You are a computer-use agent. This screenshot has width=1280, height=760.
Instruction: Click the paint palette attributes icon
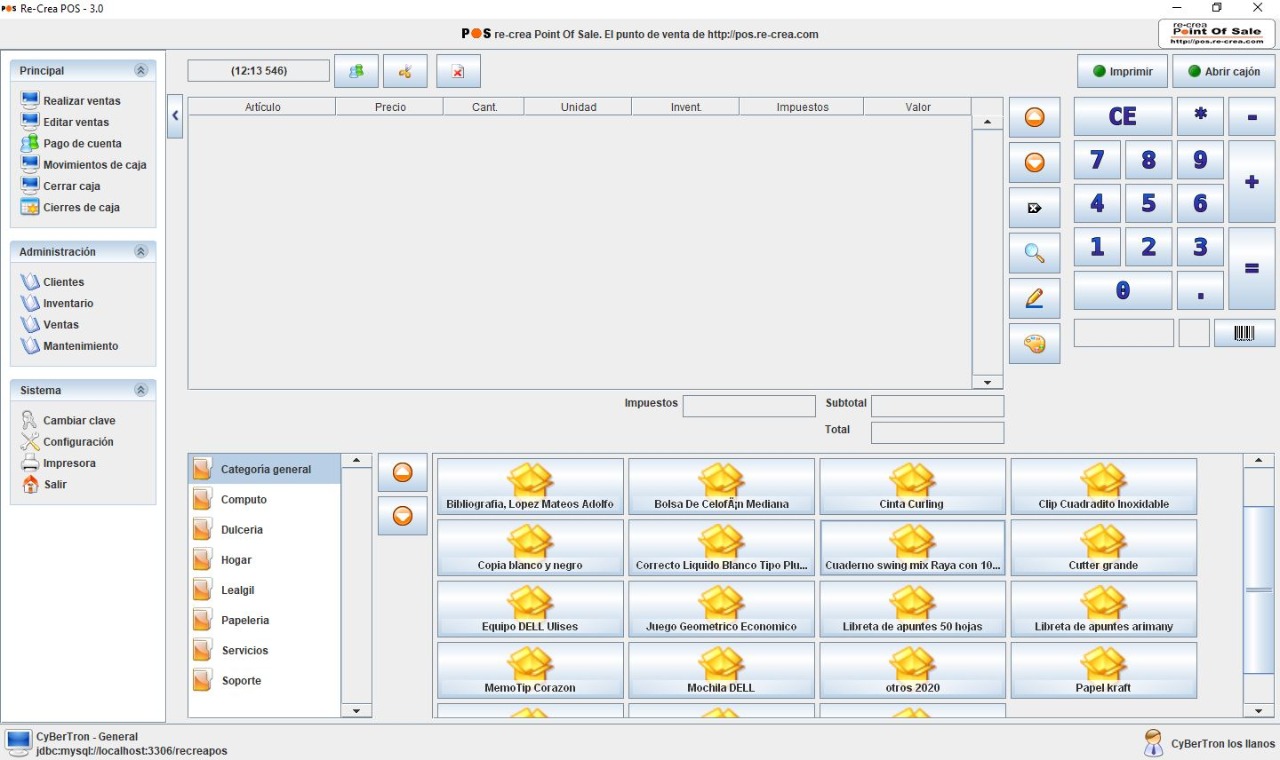(x=1034, y=344)
